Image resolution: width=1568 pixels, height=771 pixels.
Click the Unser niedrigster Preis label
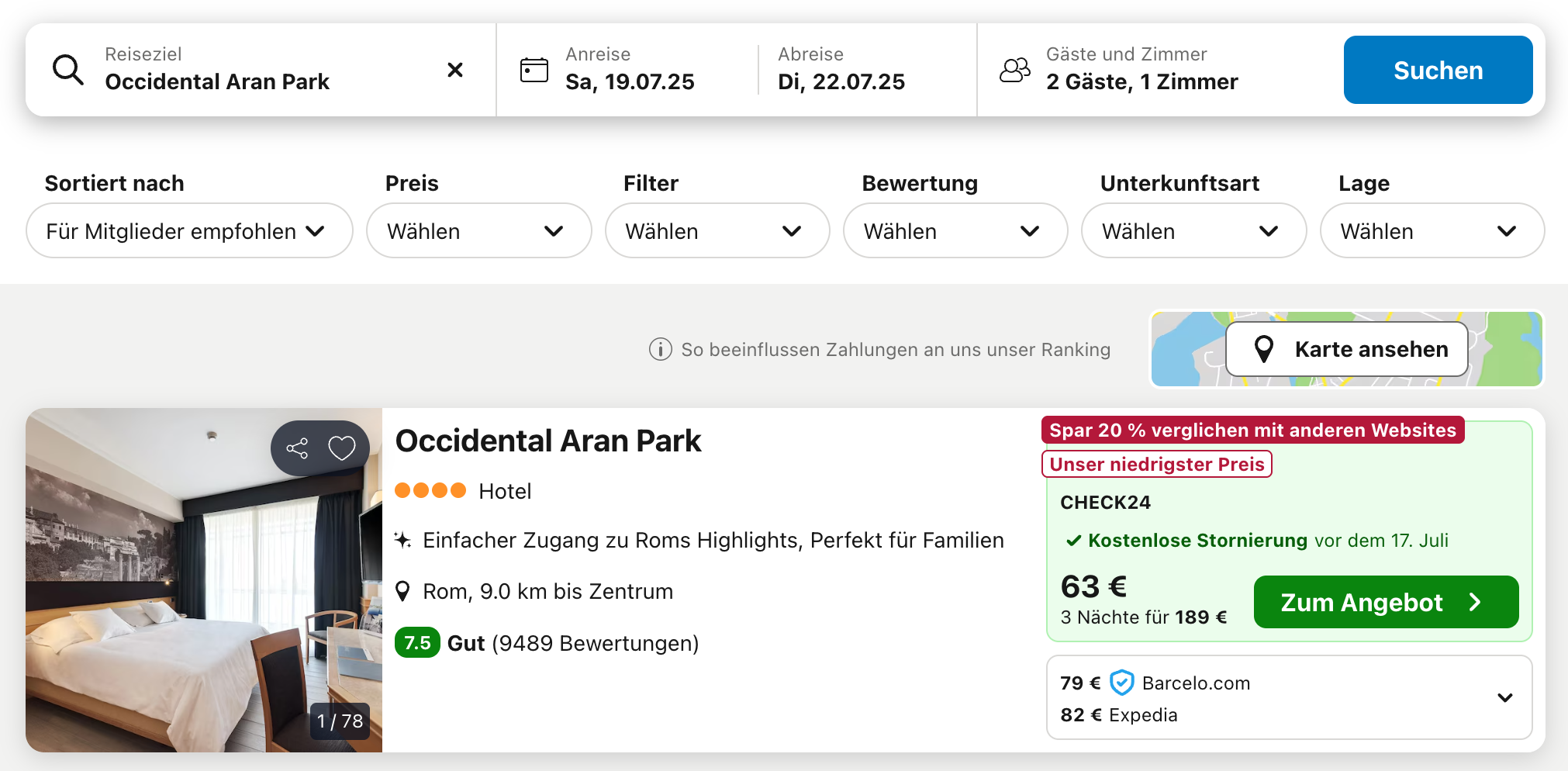click(1156, 464)
